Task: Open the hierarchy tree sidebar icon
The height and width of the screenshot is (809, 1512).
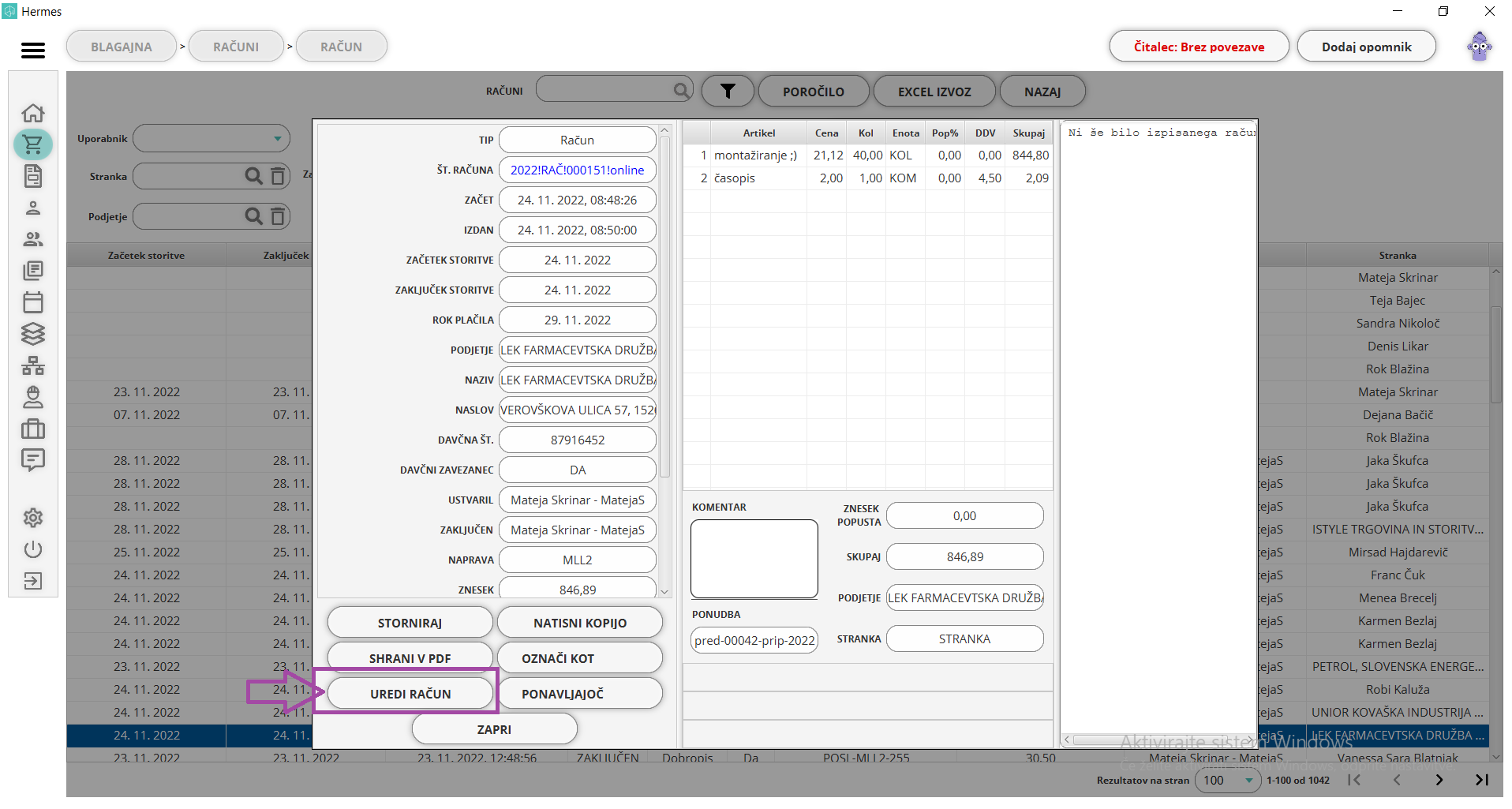Action: 33,365
